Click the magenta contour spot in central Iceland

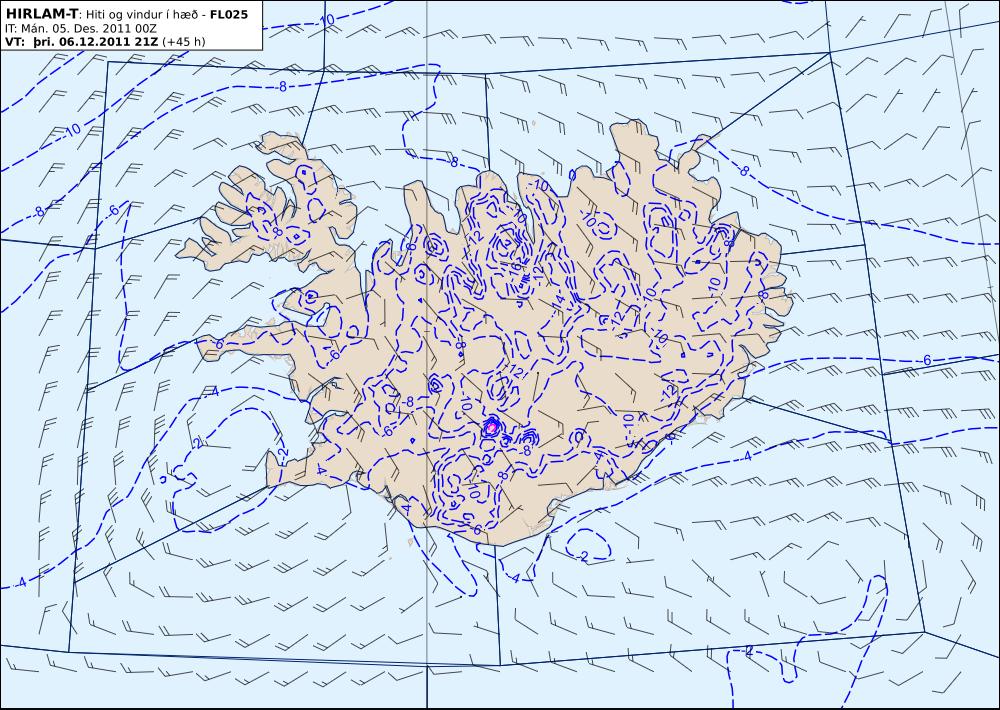[x=490, y=427]
